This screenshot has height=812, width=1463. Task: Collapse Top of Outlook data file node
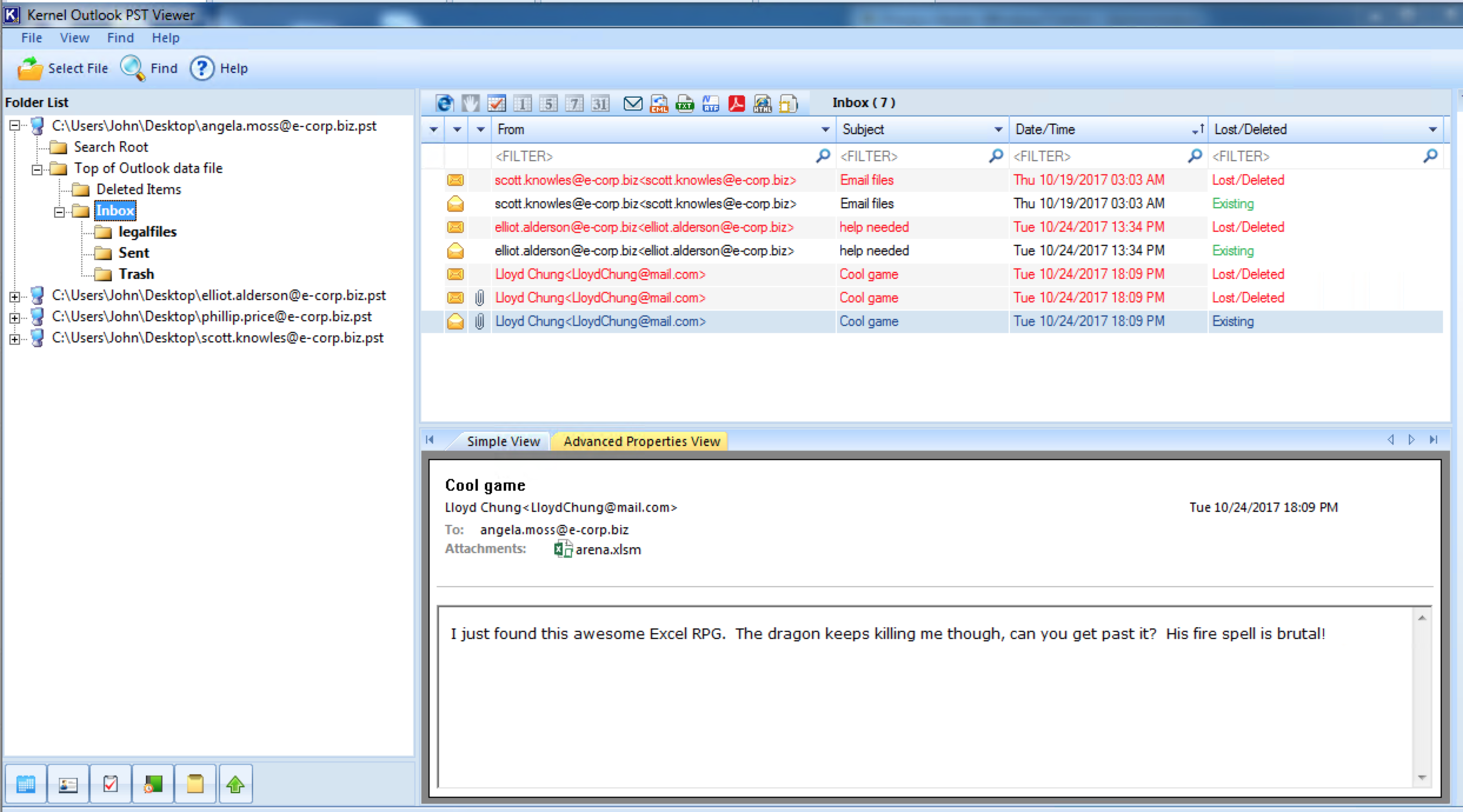coord(37,169)
